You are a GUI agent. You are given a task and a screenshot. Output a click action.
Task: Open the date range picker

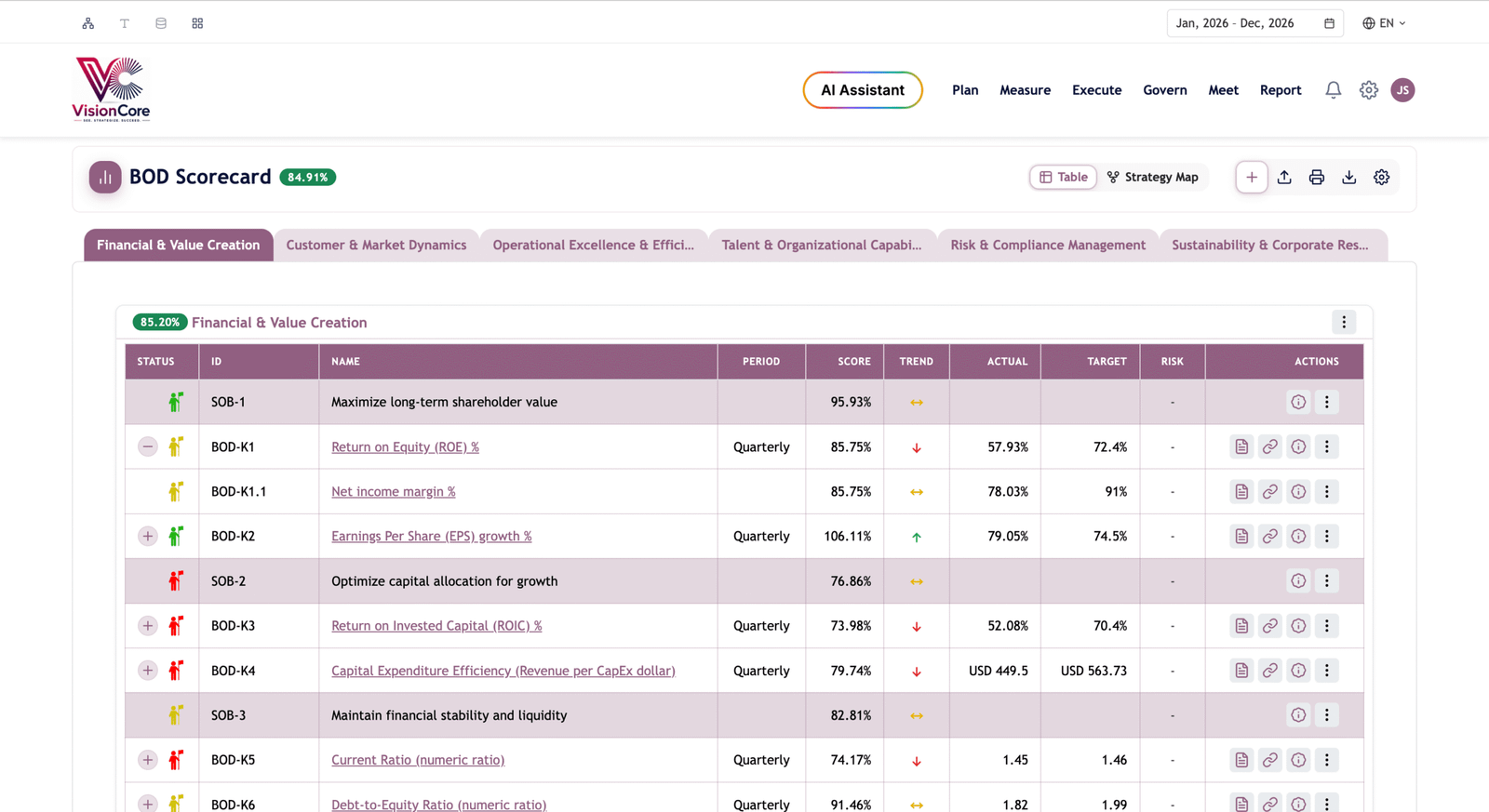[1255, 23]
